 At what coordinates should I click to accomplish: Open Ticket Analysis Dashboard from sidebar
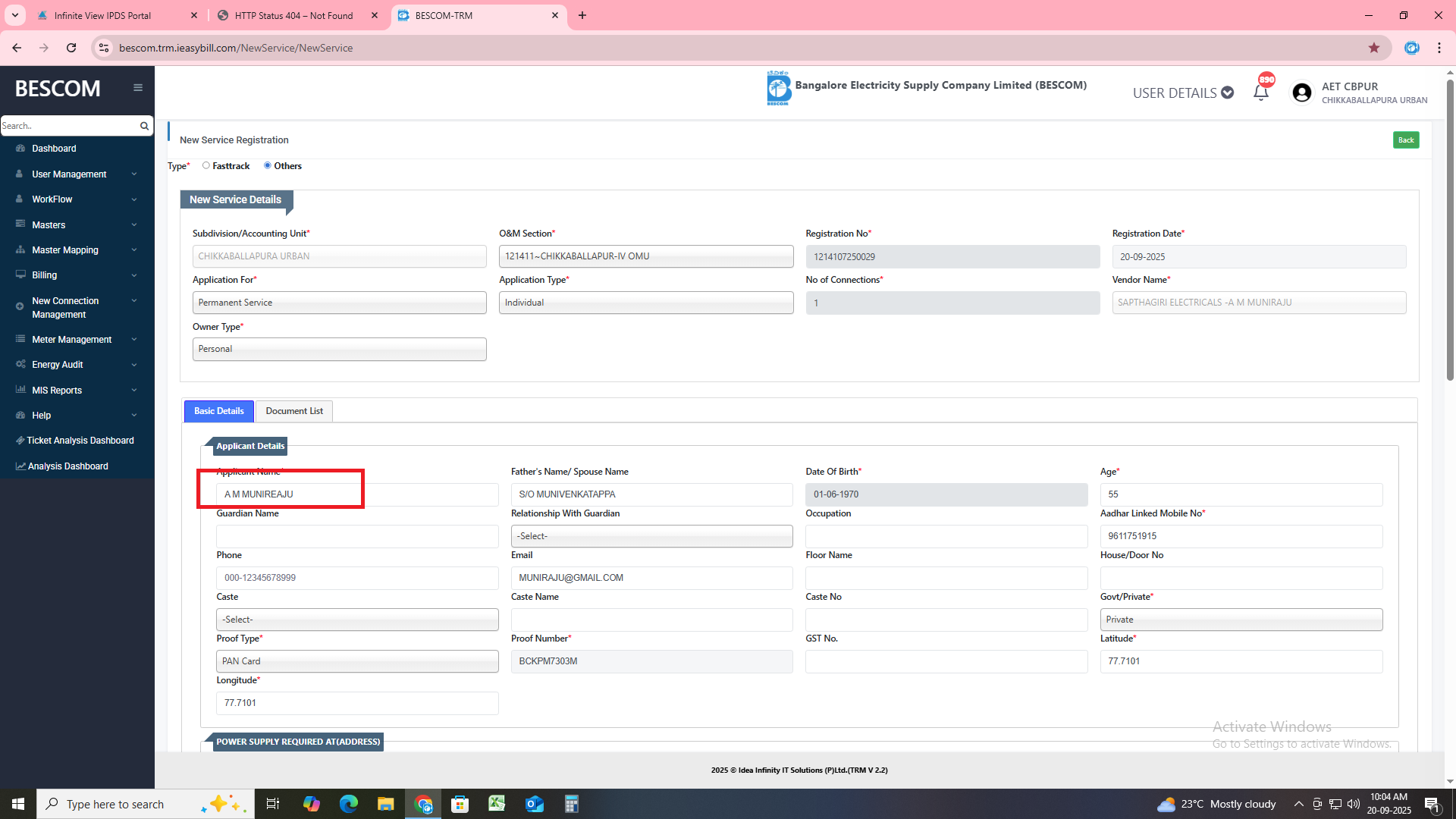point(80,441)
